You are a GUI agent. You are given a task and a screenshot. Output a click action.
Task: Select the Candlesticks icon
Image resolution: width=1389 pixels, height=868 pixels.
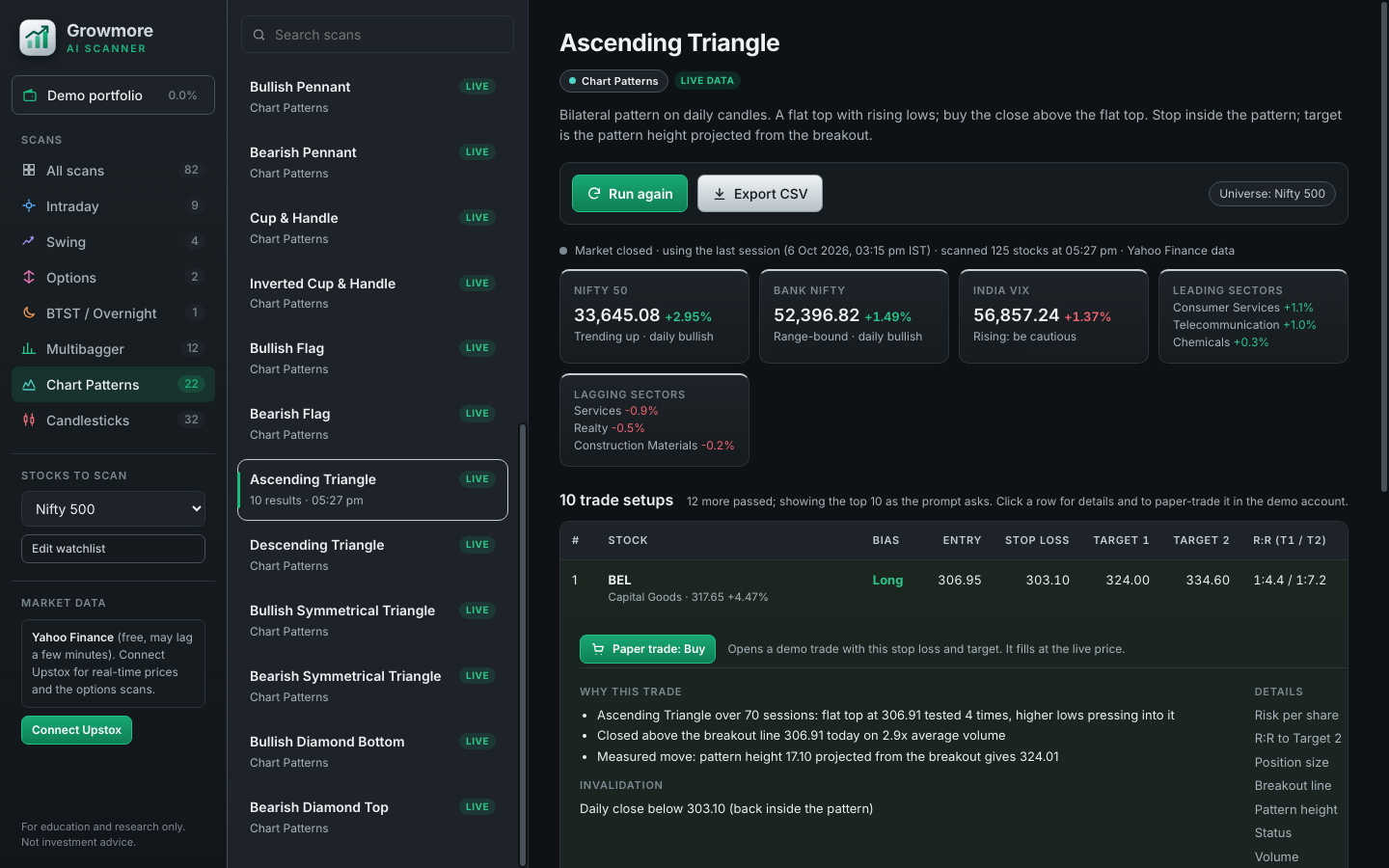(x=29, y=420)
